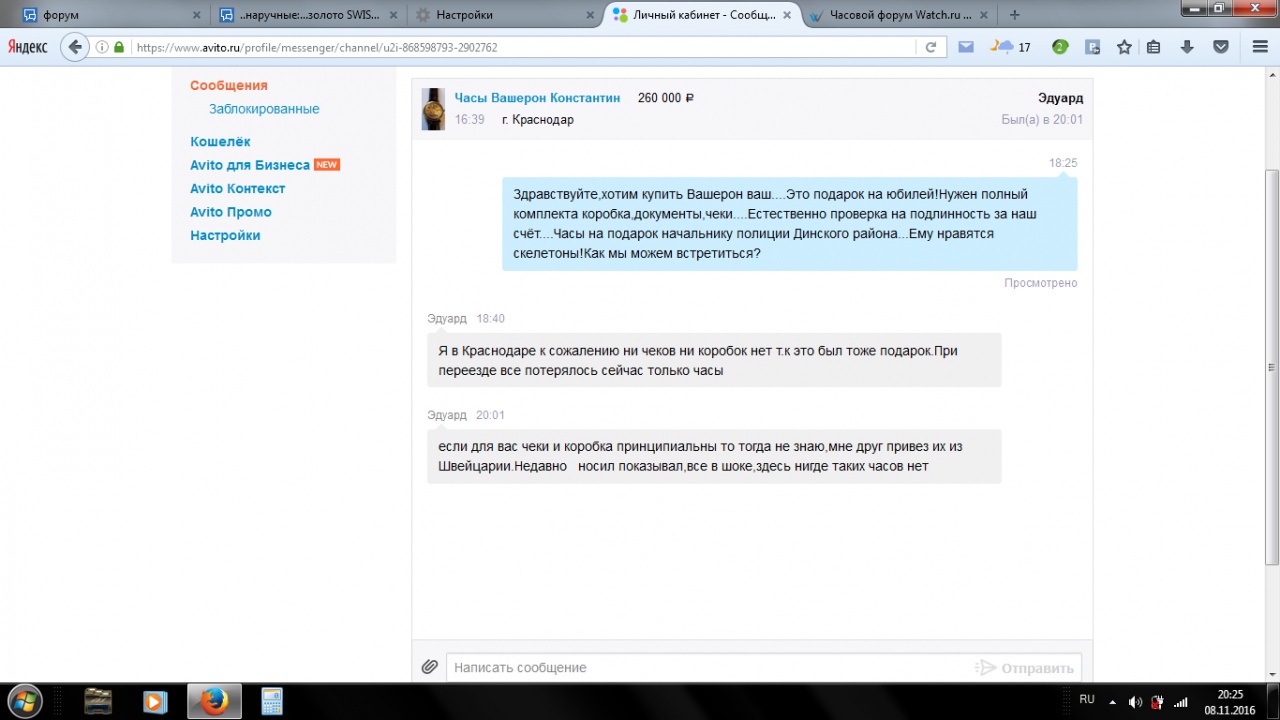Open a new tab with plus button
The width and height of the screenshot is (1280, 720).
(x=1015, y=15)
